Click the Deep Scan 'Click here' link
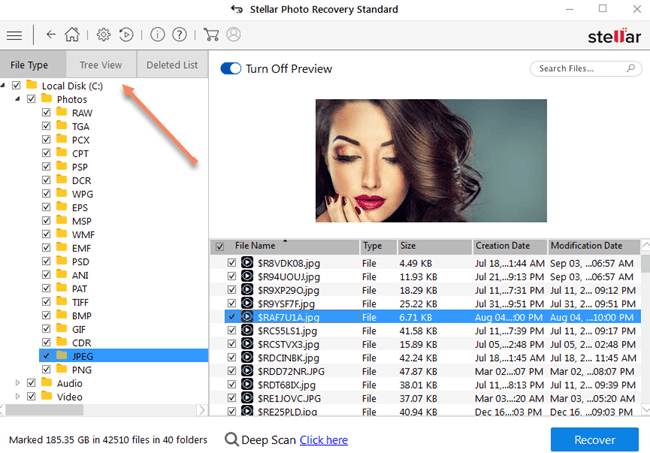The height and width of the screenshot is (453, 650). 323,440
